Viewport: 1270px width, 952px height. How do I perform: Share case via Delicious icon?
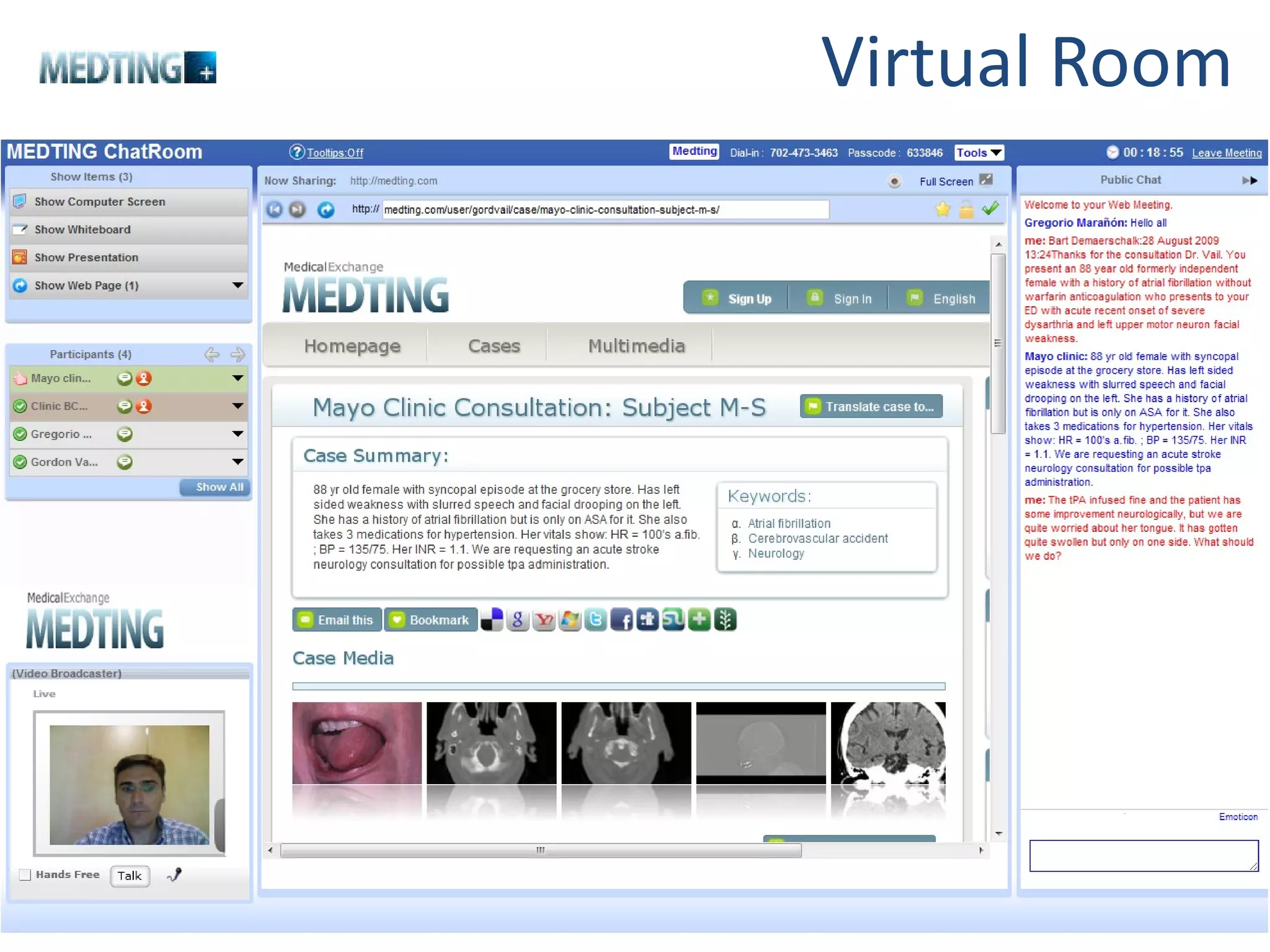point(492,620)
